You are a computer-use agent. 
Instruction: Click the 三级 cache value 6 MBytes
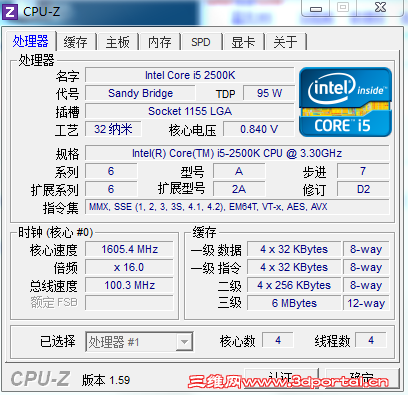[x=294, y=303]
